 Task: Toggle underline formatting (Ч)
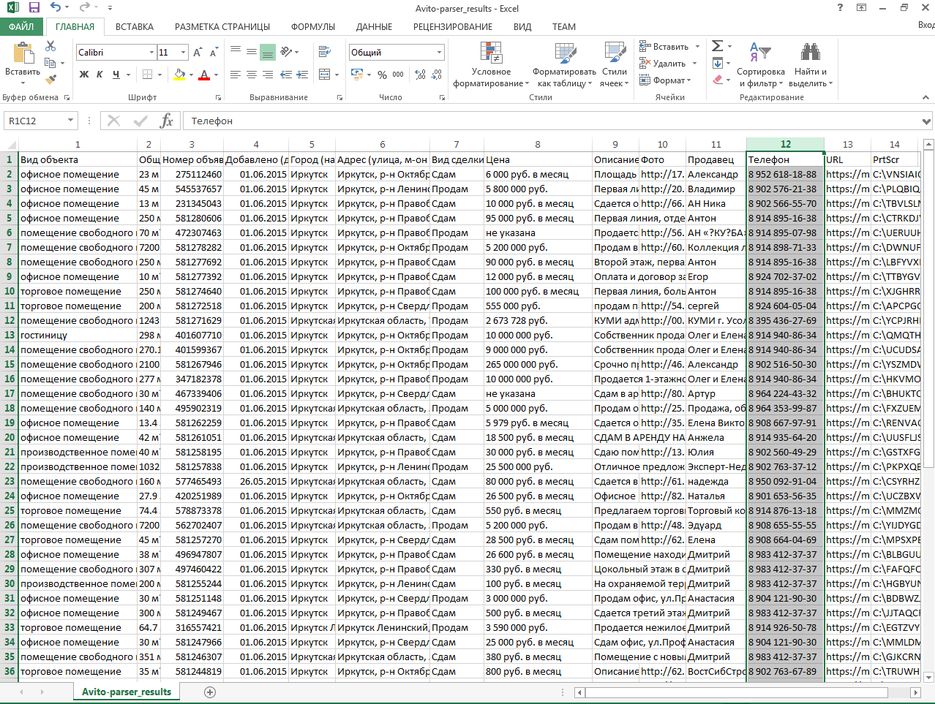point(115,73)
